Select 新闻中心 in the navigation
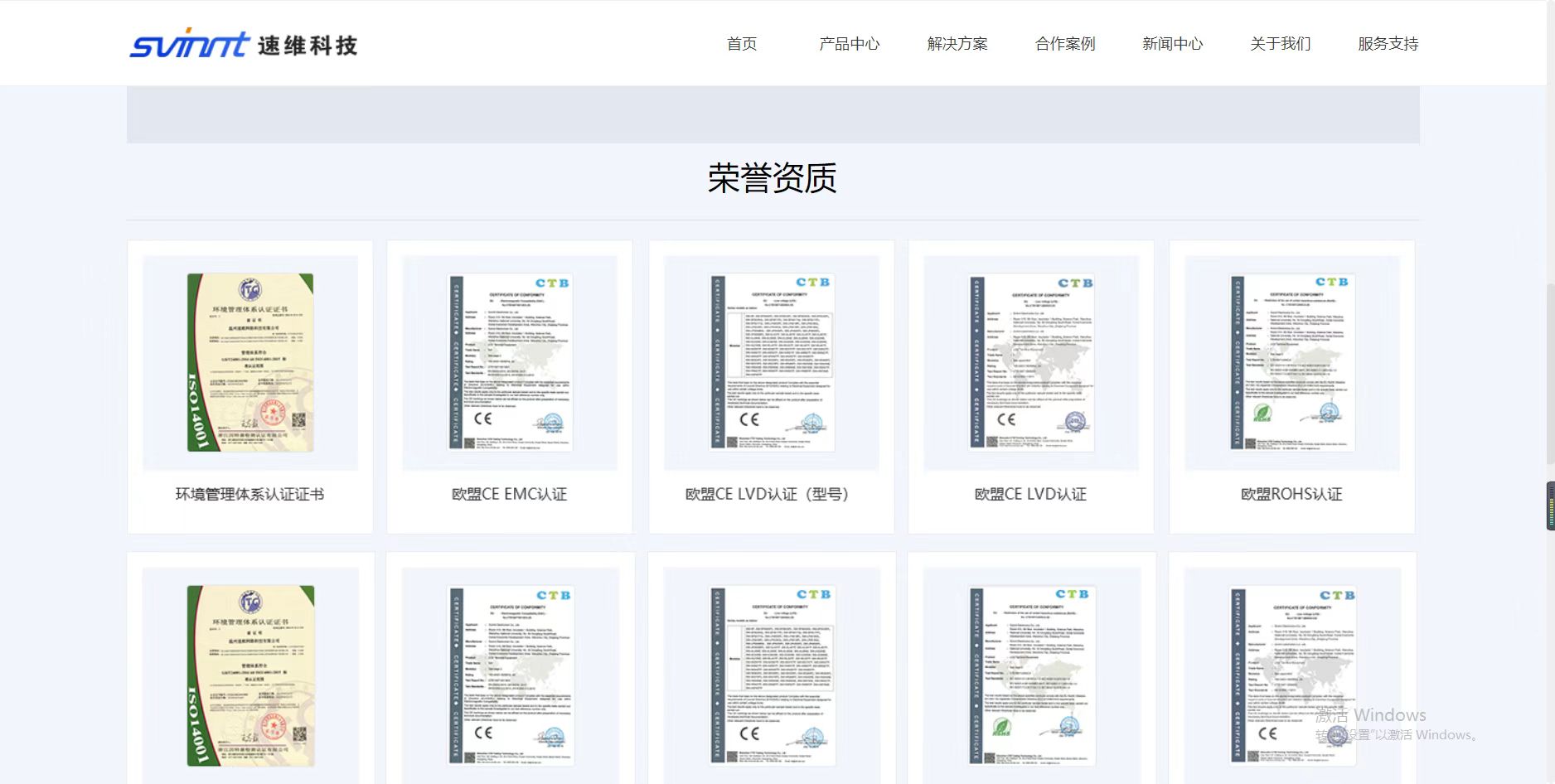 pyautogui.click(x=1173, y=44)
